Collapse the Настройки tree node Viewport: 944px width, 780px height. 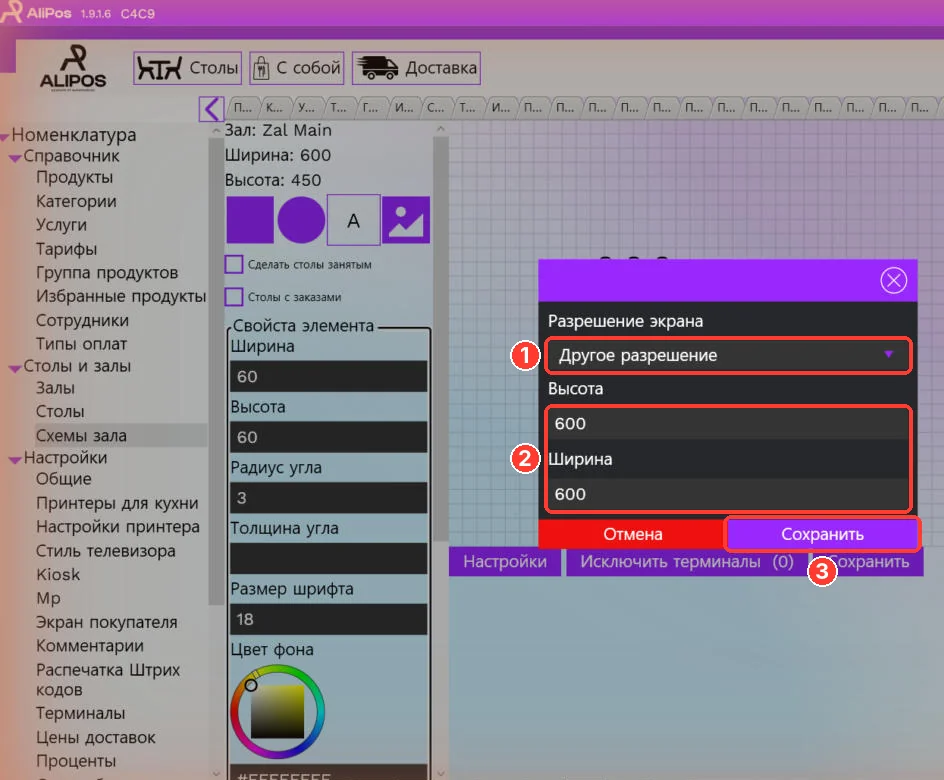pyautogui.click(x=16, y=459)
